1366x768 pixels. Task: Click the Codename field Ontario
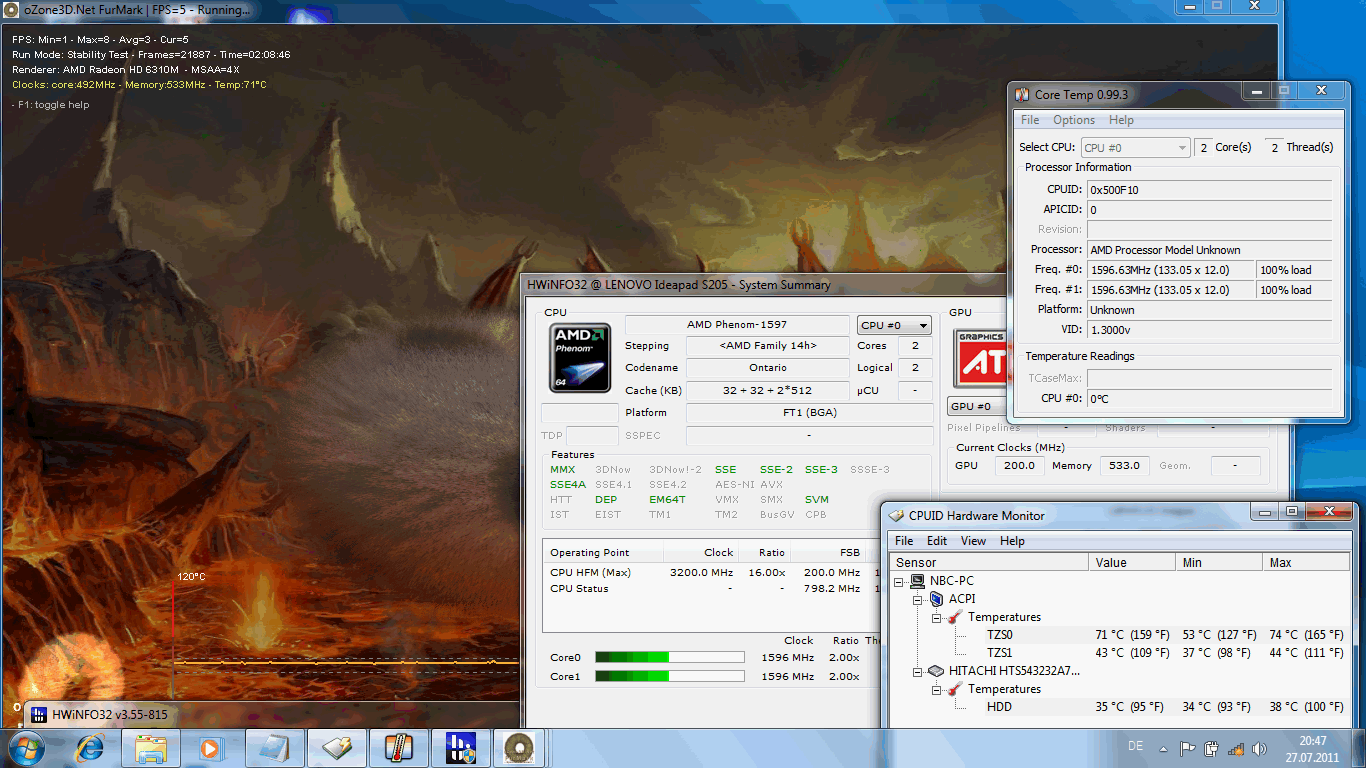click(x=767, y=368)
